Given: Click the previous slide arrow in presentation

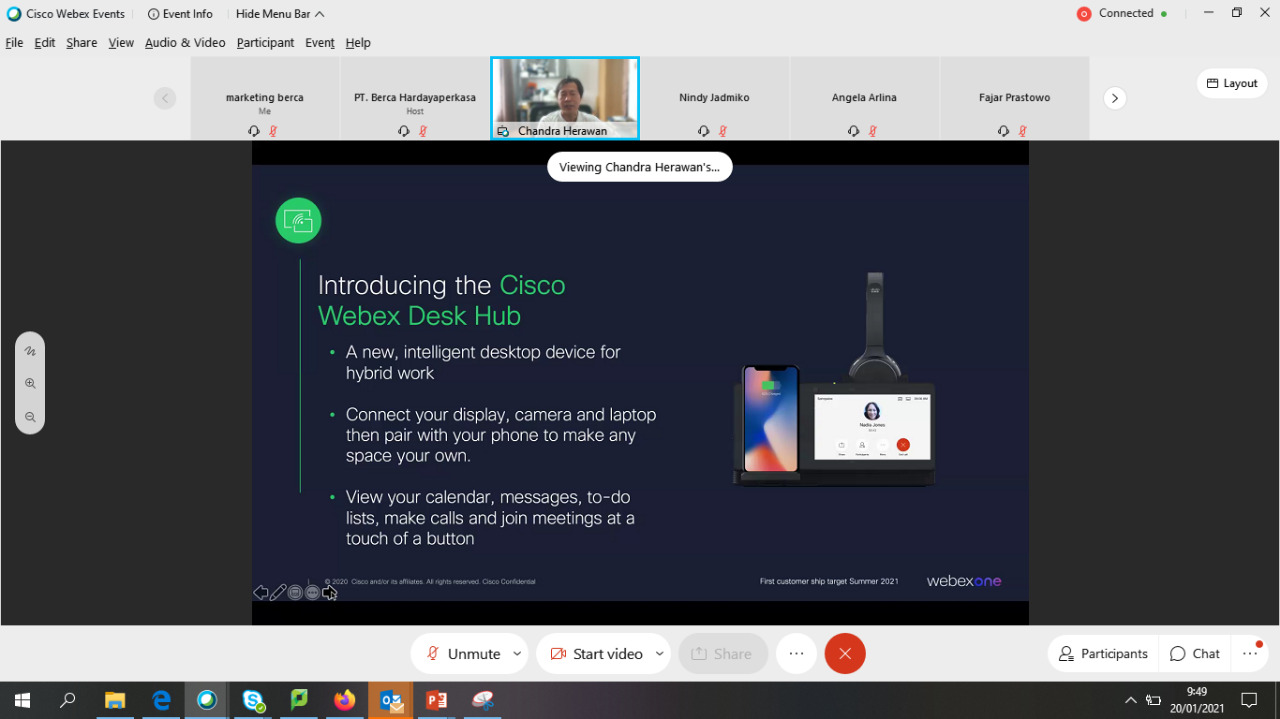Looking at the screenshot, I should click(261, 593).
